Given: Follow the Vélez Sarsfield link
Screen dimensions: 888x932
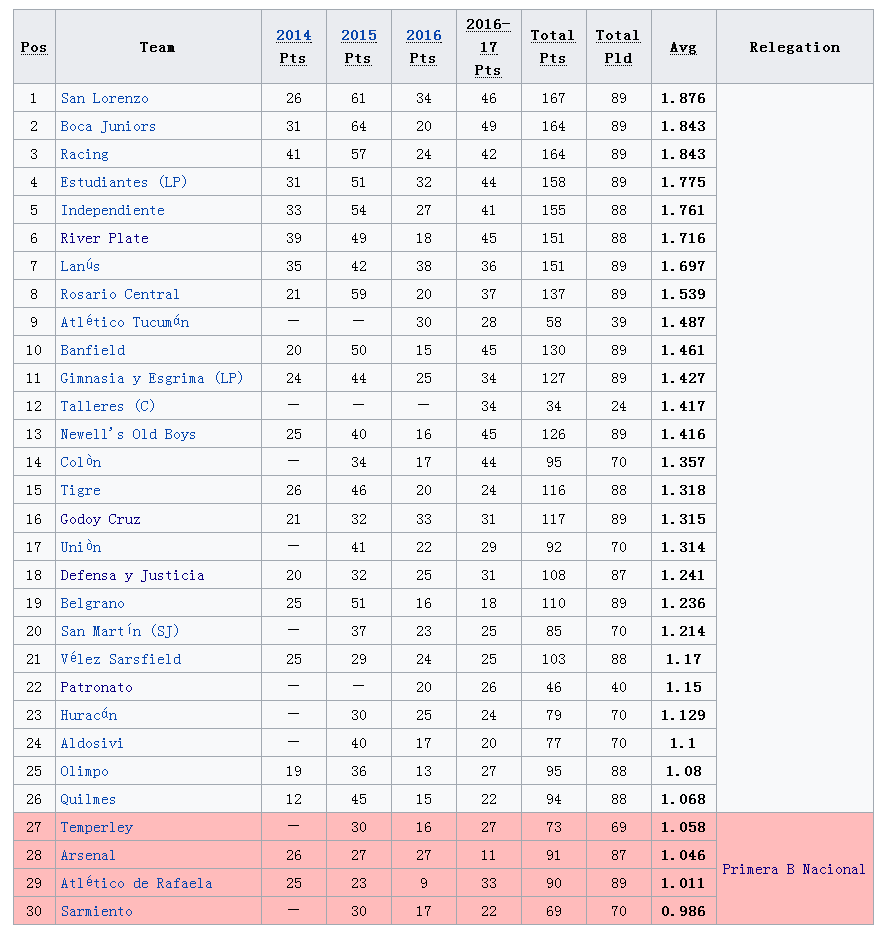Looking at the screenshot, I should pos(121,659).
